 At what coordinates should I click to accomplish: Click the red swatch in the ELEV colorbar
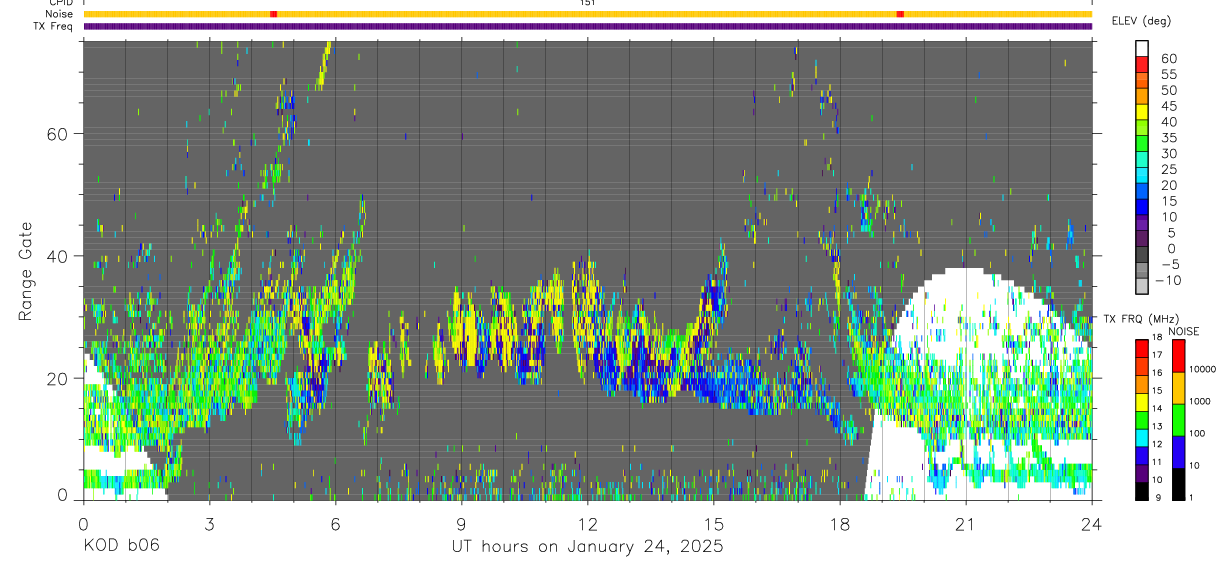click(1142, 66)
